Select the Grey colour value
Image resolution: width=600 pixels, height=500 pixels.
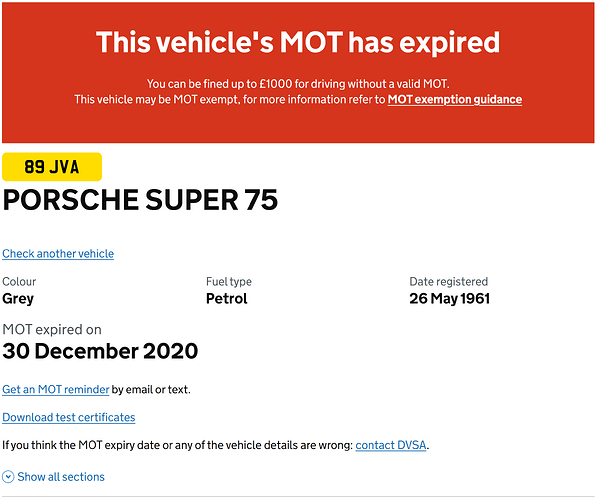(x=18, y=298)
